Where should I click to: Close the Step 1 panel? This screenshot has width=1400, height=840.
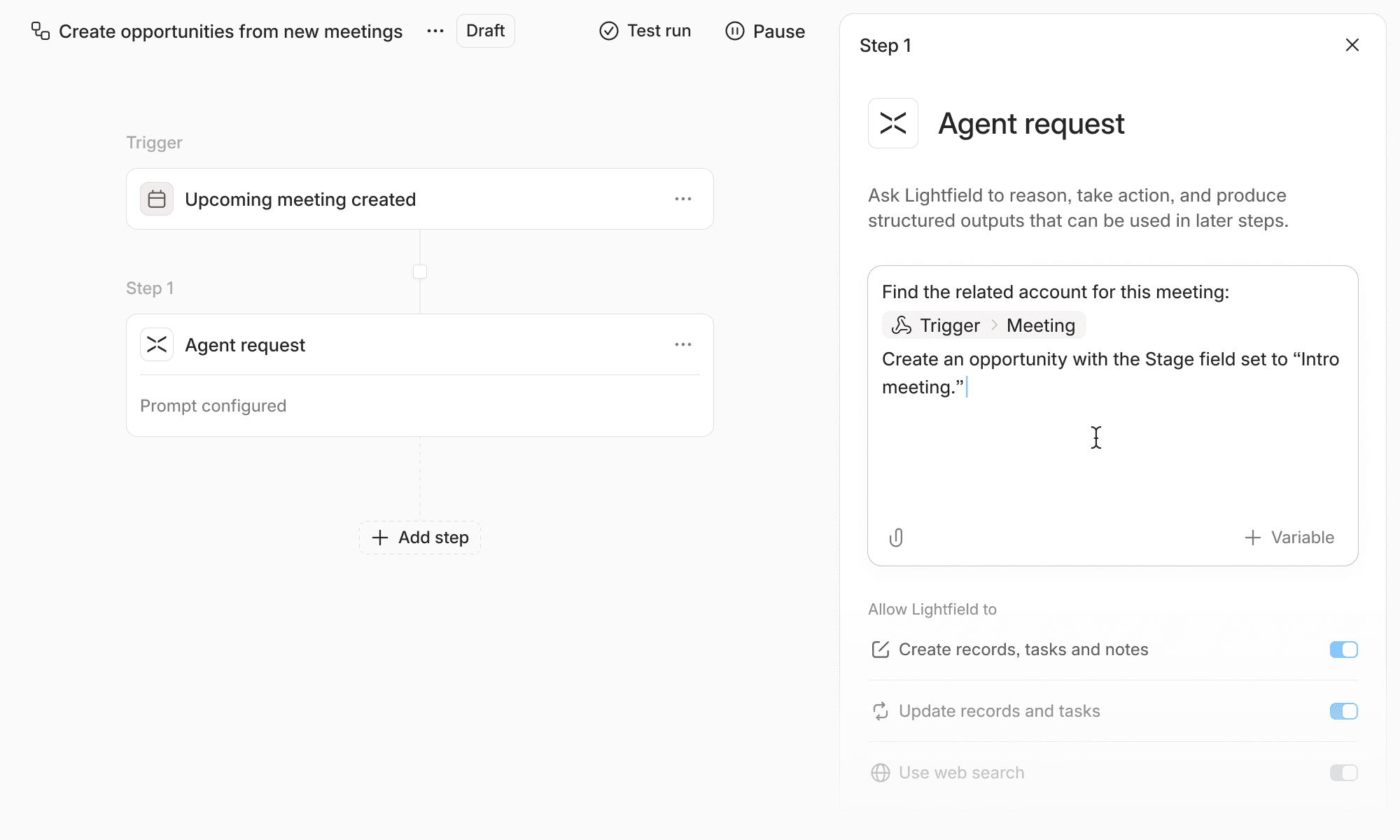1352,45
